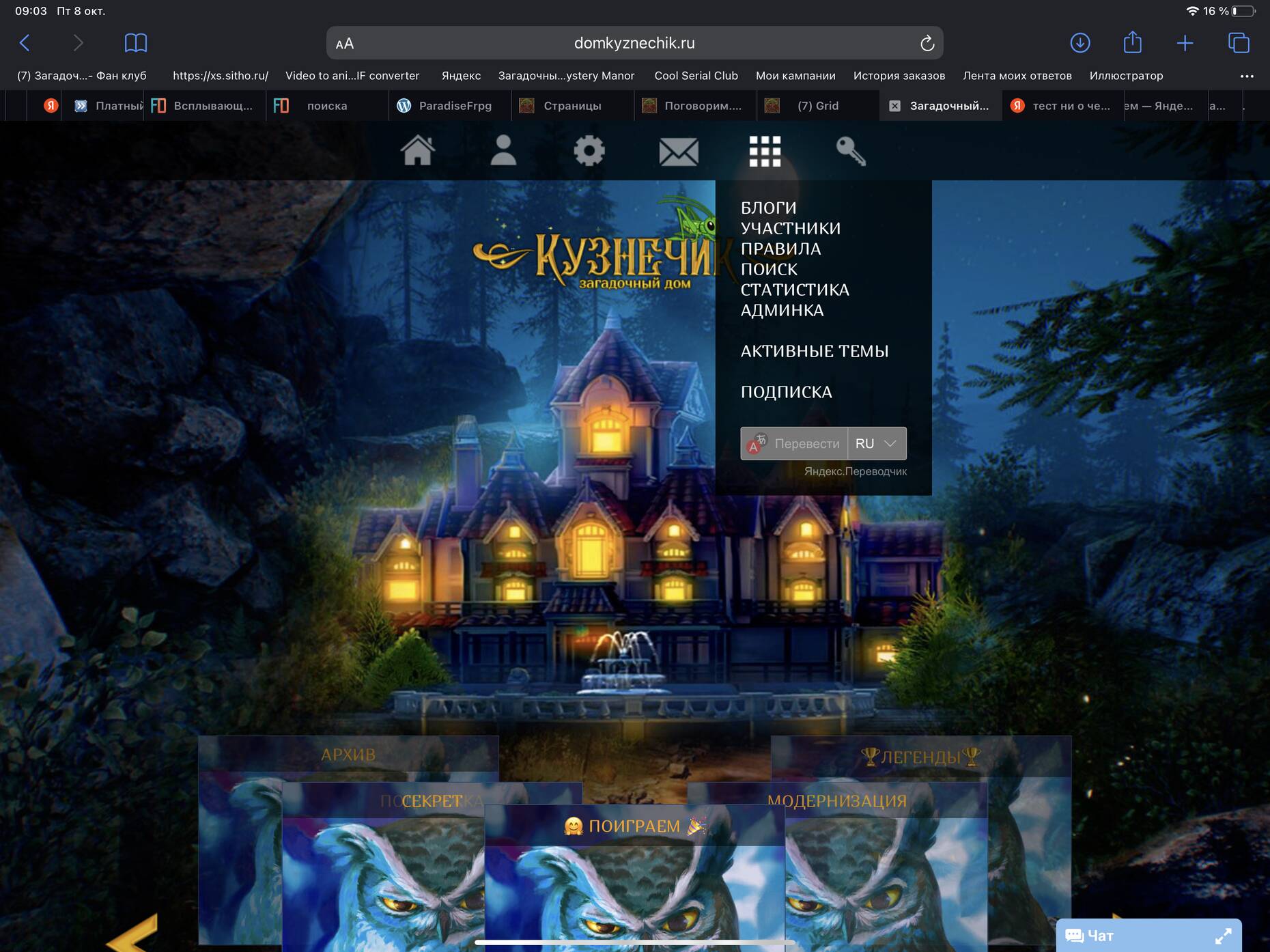The image size is (1270, 952).
Task: Click the domkyznechik.ru address field
Action: click(x=634, y=43)
